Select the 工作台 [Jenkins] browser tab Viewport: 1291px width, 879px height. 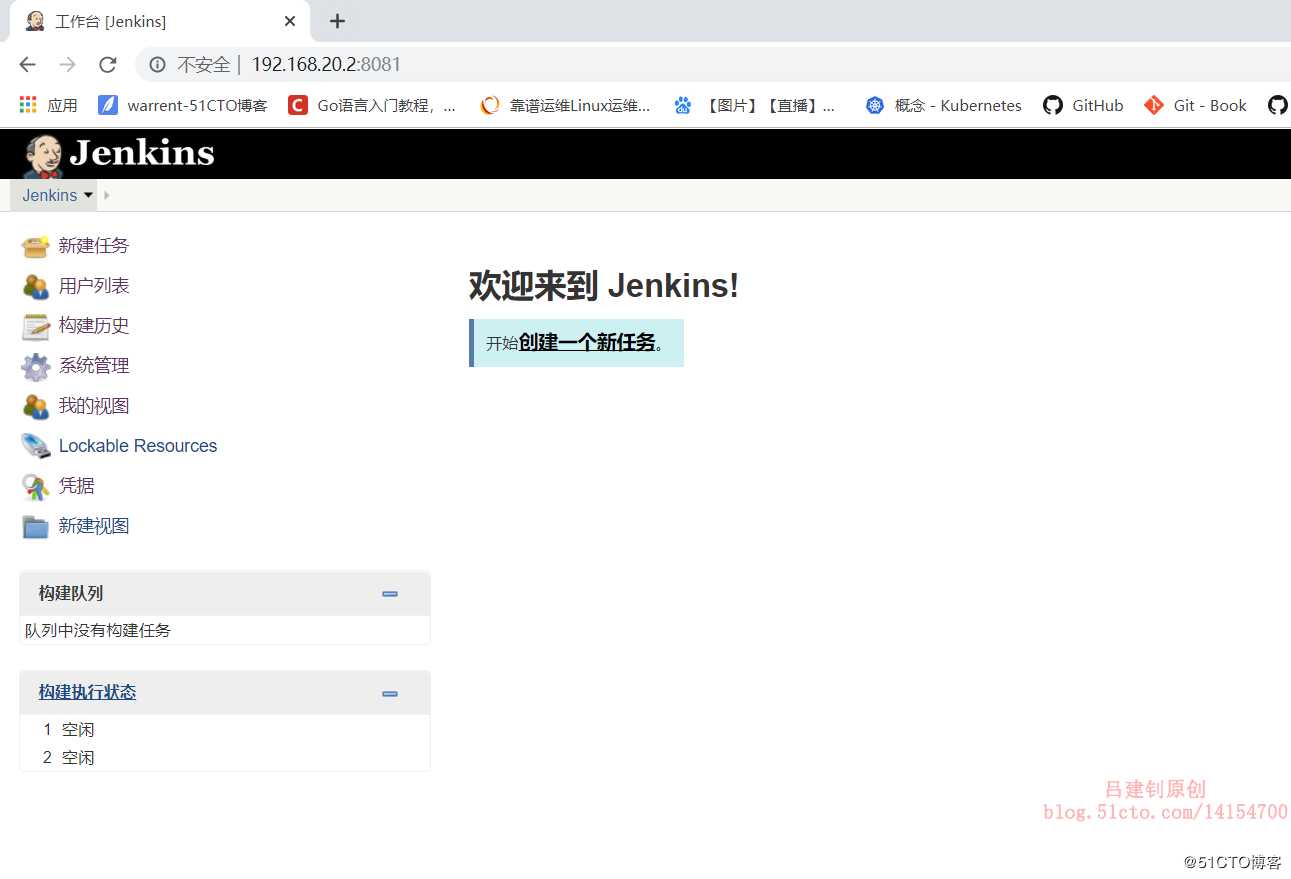[x=160, y=21]
